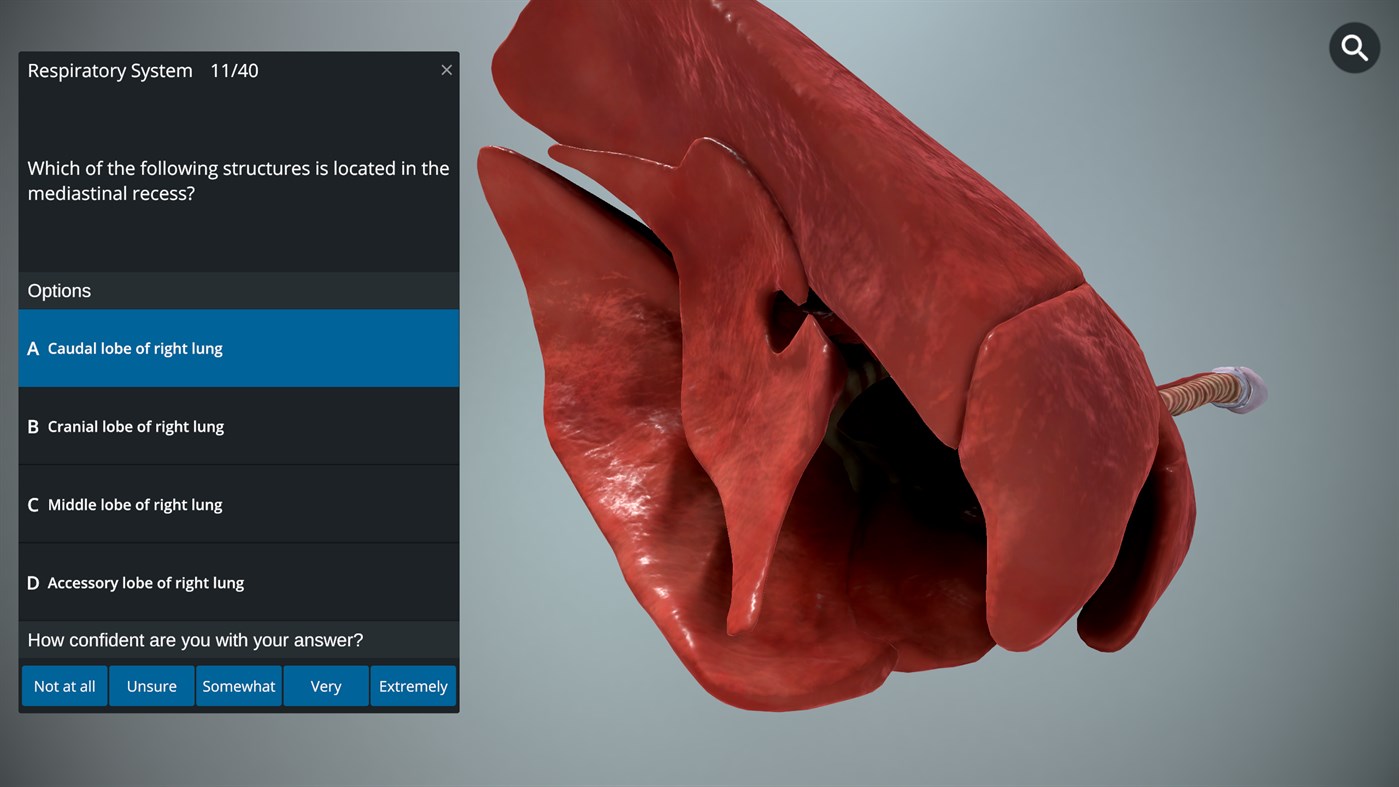This screenshot has height=787, width=1399.
Task: Choose "Not at all" confidence level
Action: [64, 686]
